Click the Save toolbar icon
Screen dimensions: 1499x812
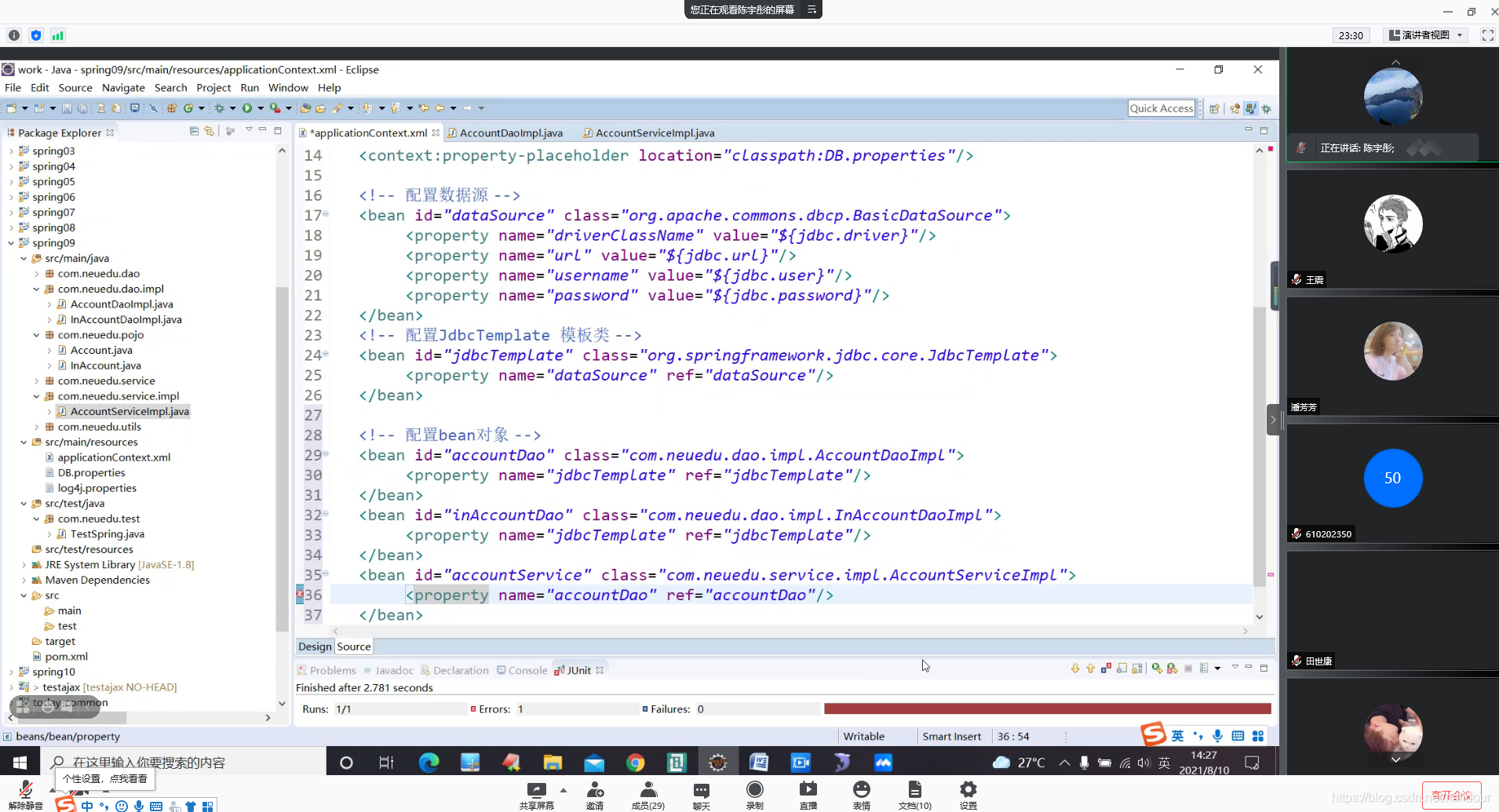67,108
